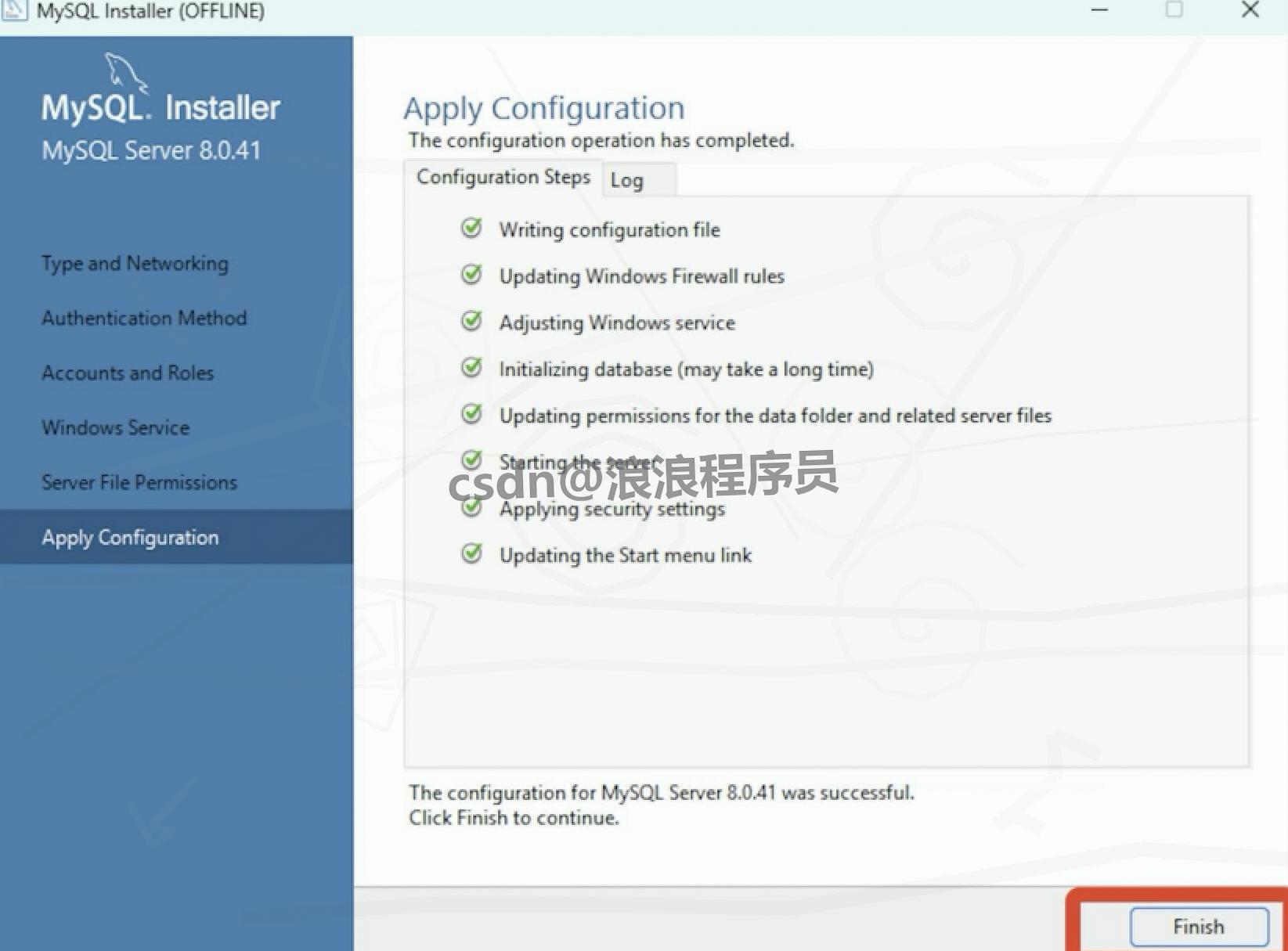This screenshot has width=1288, height=951.
Task: Open Server File Permissions step
Action: click(x=139, y=482)
